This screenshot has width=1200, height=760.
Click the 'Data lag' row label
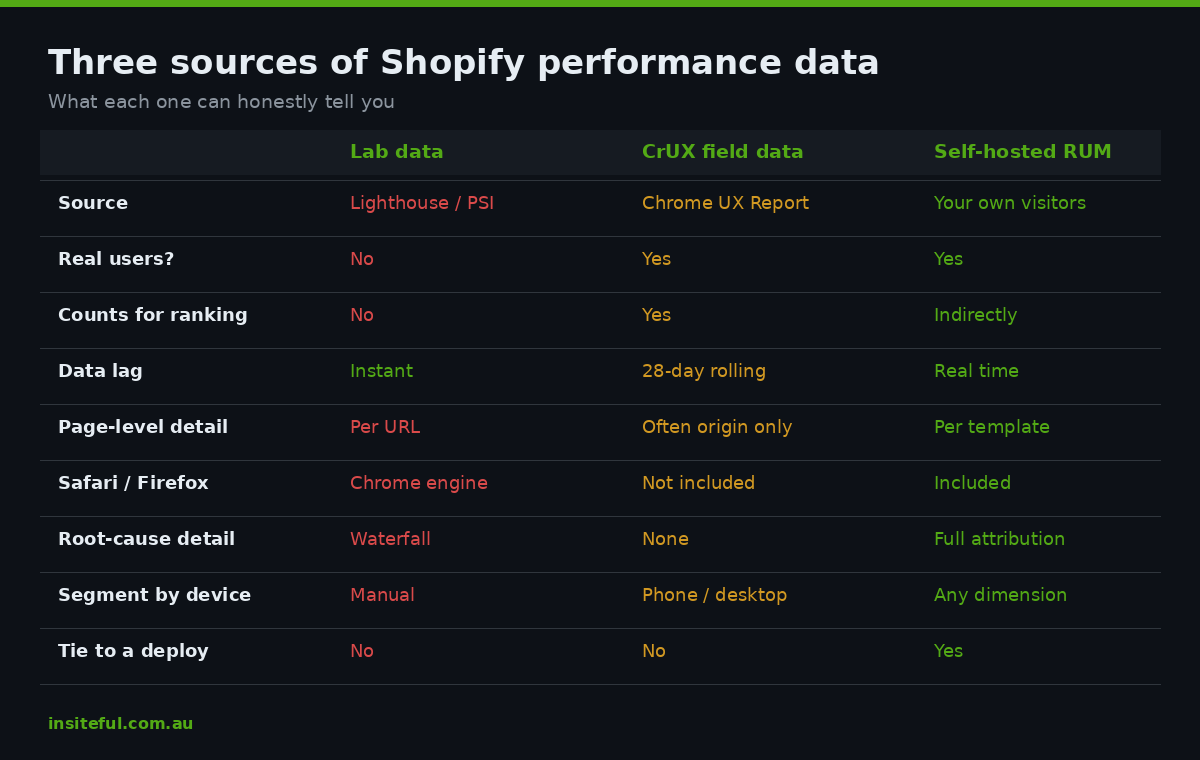100,372
